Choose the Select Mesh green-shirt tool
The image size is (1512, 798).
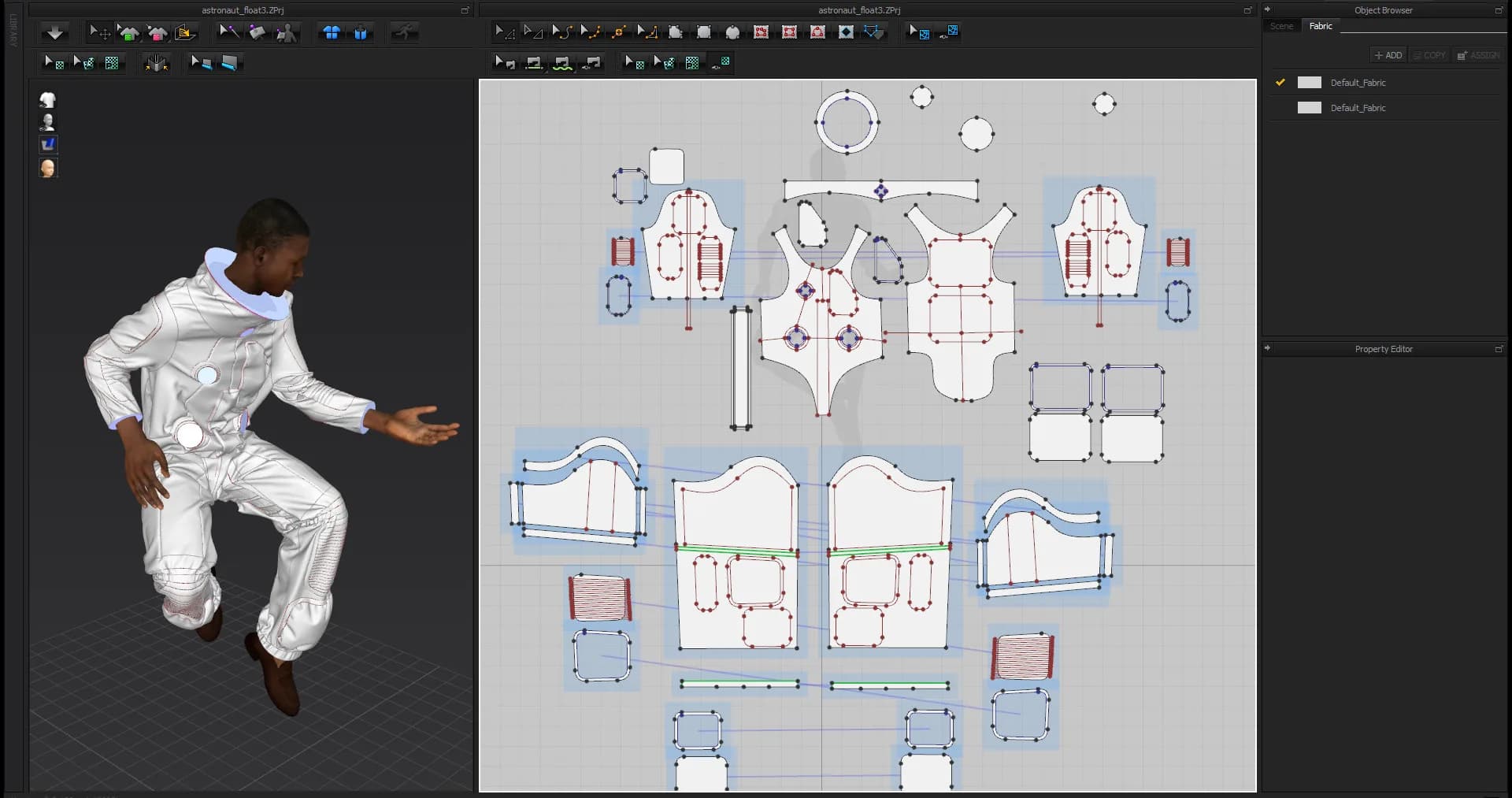pyautogui.click(x=128, y=32)
